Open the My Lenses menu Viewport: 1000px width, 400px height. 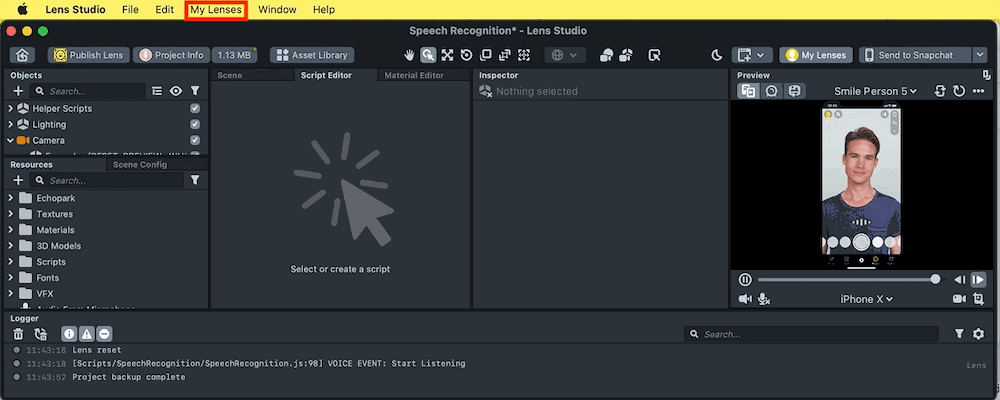216,9
